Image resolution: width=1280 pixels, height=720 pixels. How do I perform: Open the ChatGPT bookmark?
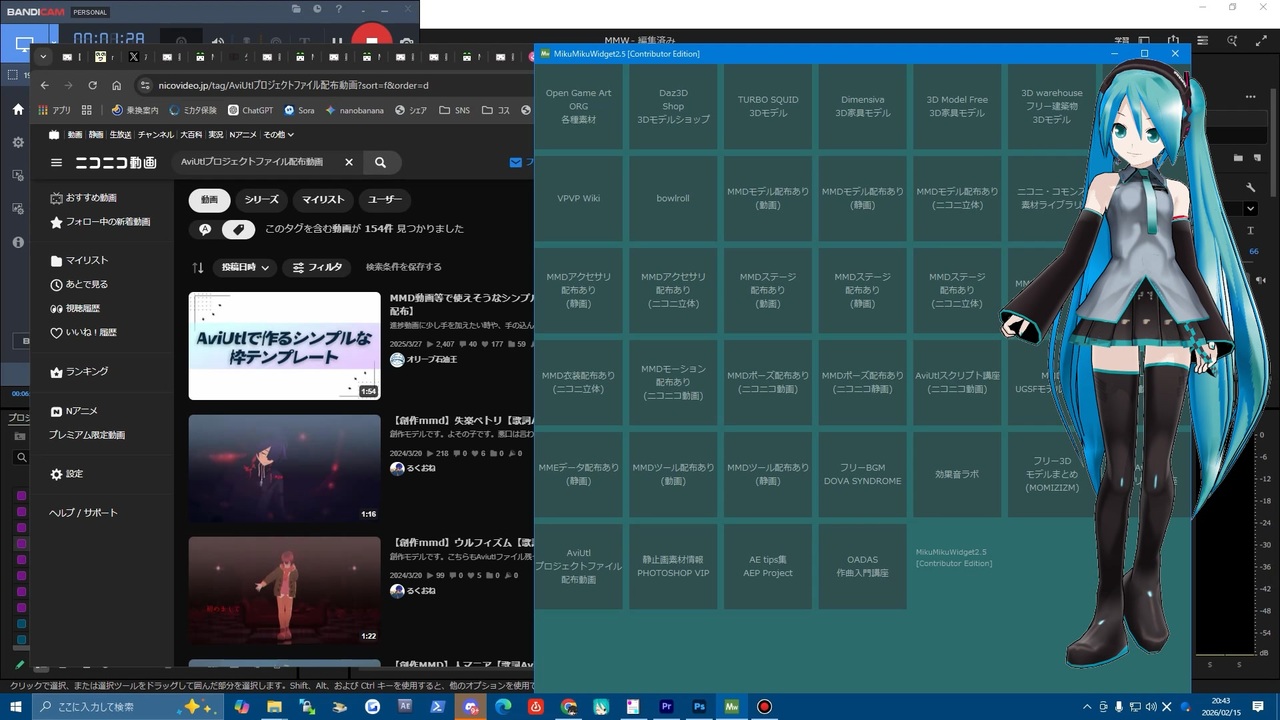coord(250,110)
